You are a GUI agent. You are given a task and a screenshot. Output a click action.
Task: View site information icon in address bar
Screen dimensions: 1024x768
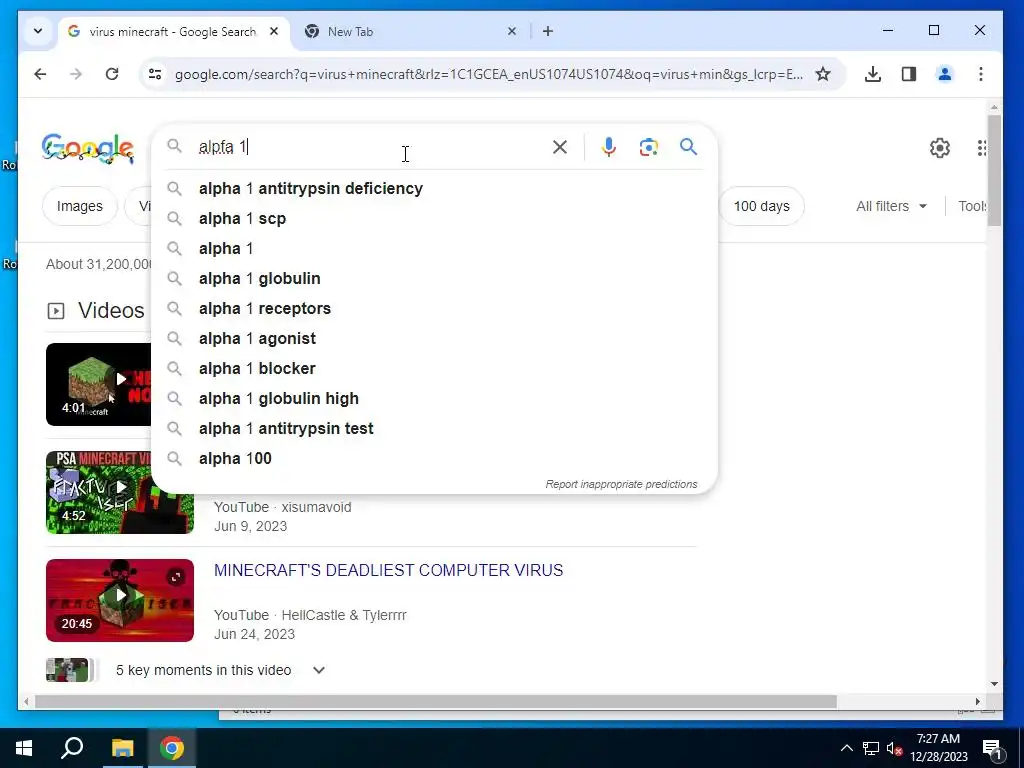[x=155, y=74]
